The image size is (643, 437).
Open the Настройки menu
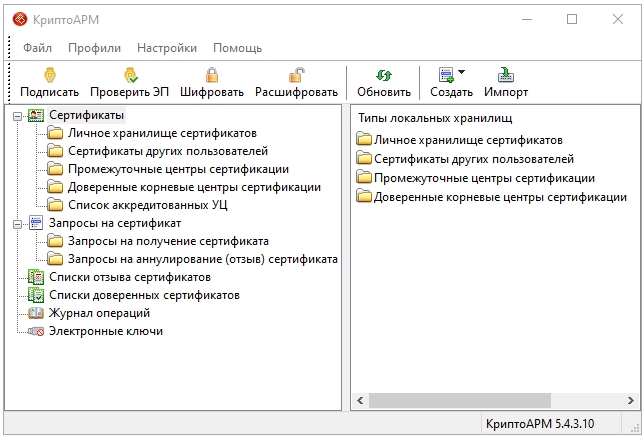click(167, 48)
